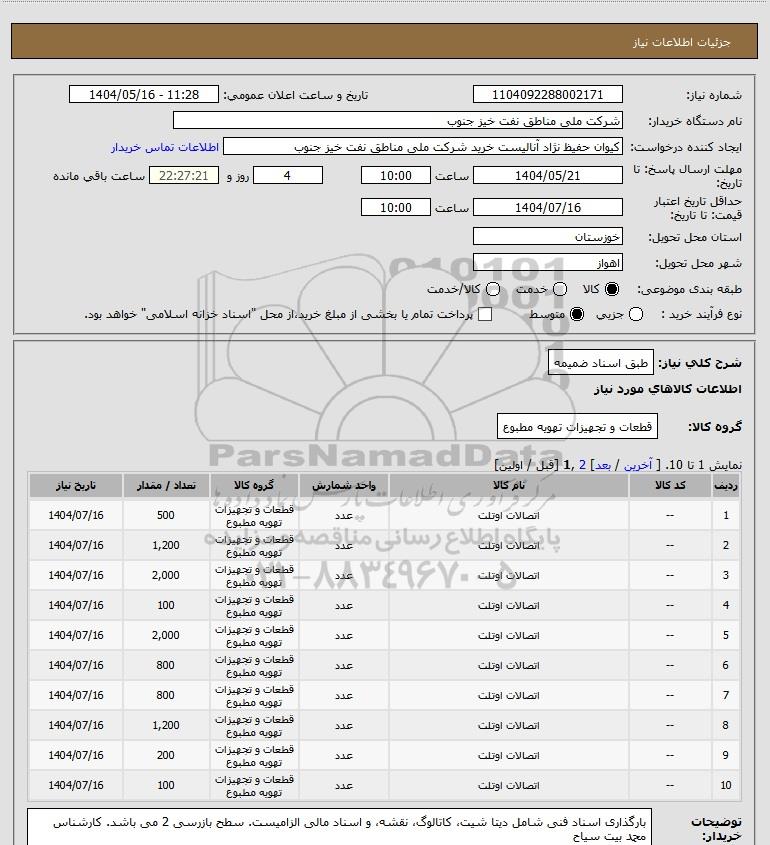Click the delivery province field خوزستان
Image resolution: width=770 pixels, height=845 pixels.
tap(547, 237)
